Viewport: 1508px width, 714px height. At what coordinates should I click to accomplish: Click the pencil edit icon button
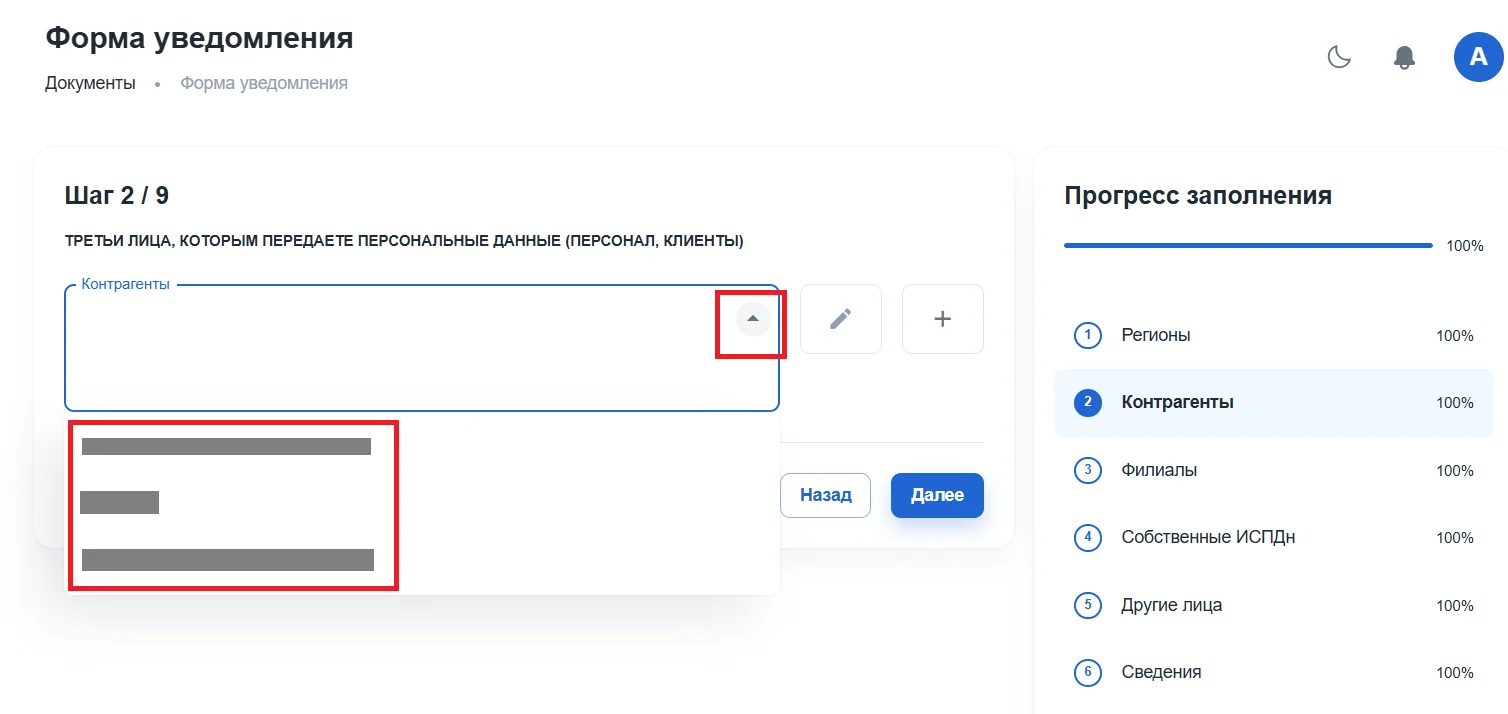click(x=841, y=319)
